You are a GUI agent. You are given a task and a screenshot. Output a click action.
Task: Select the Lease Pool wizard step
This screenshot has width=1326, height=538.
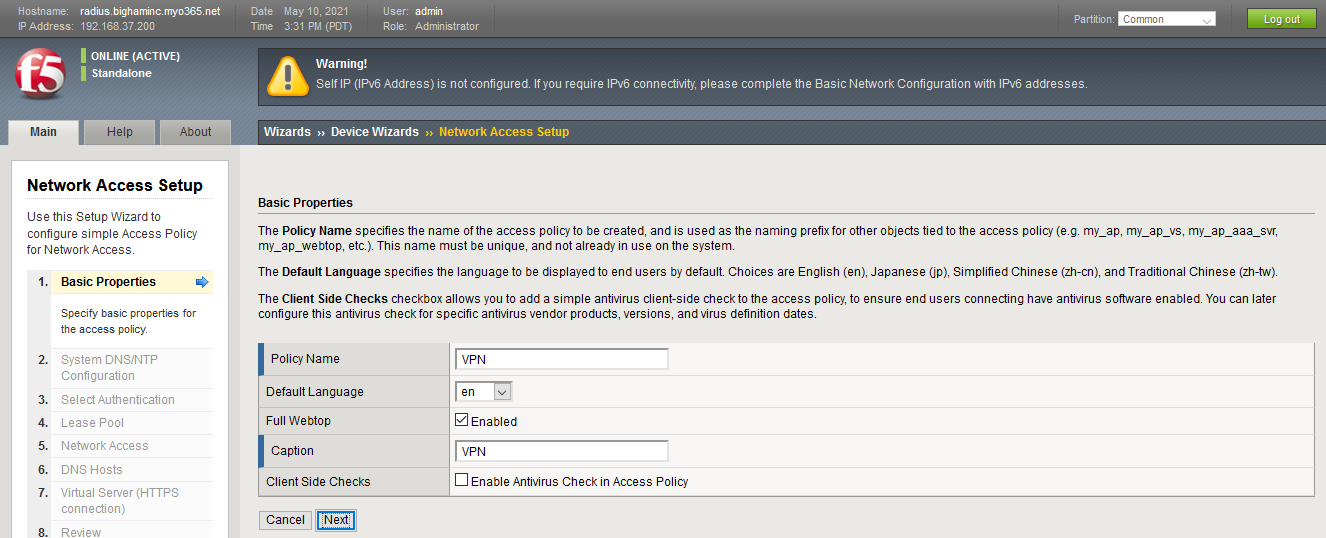(92, 423)
